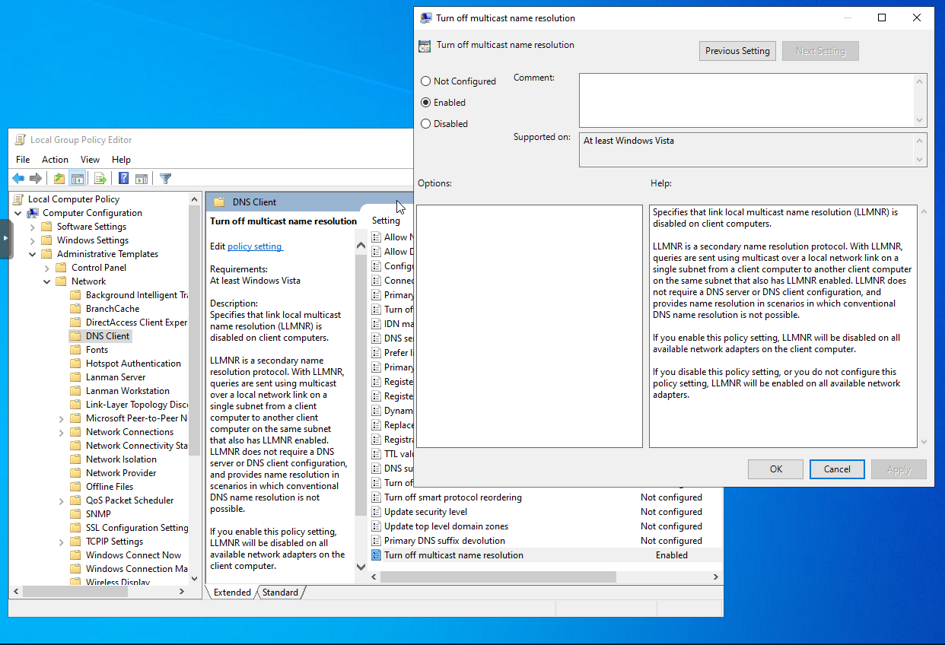Viewport: 945px width, 645px height.
Task: Open the Action menu
Action: point(55,159)
